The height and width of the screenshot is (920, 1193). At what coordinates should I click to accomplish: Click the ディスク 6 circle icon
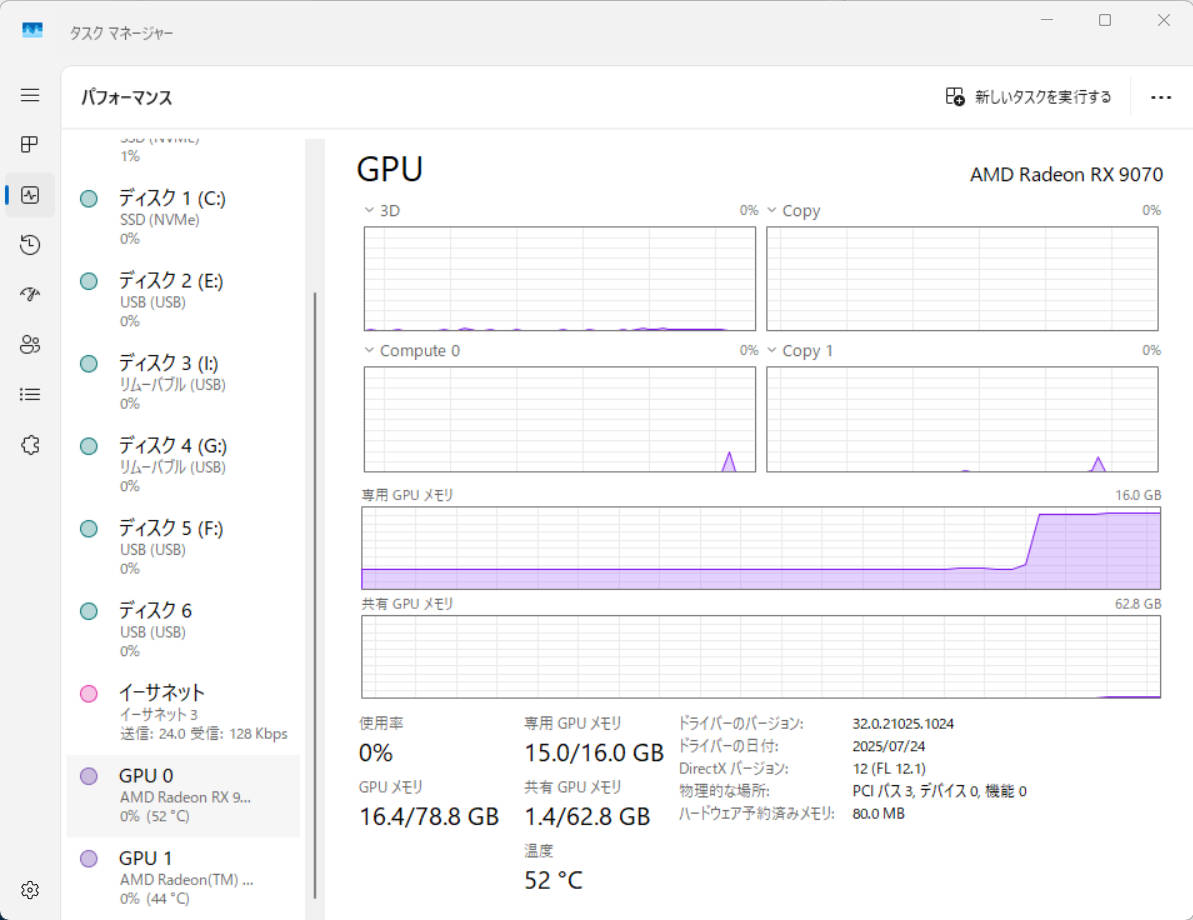coord(89,611)
